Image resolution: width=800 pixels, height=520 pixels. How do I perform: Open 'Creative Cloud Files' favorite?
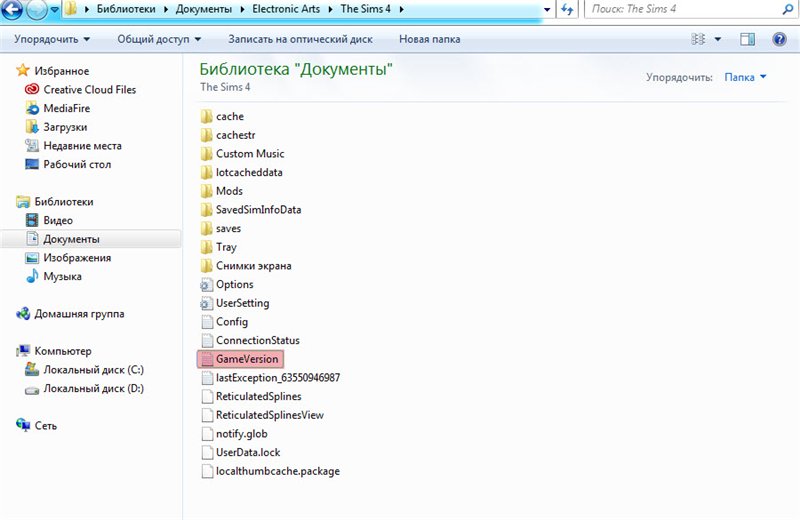[89, 89]
